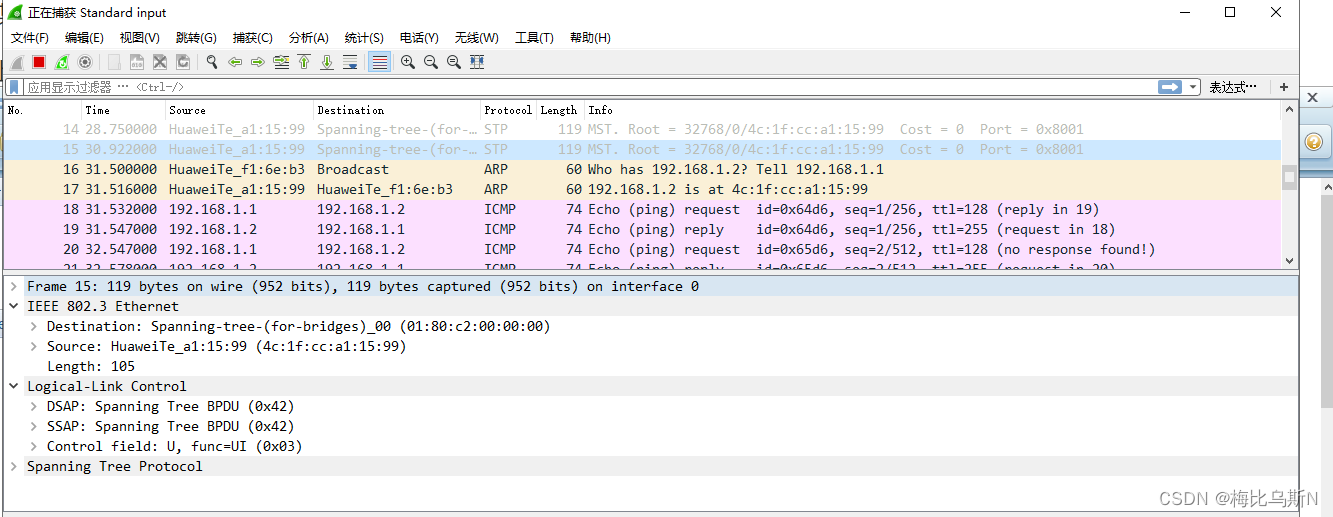Open the 跳转(G) menu
1333x517 pixels.
coord(196,38)
